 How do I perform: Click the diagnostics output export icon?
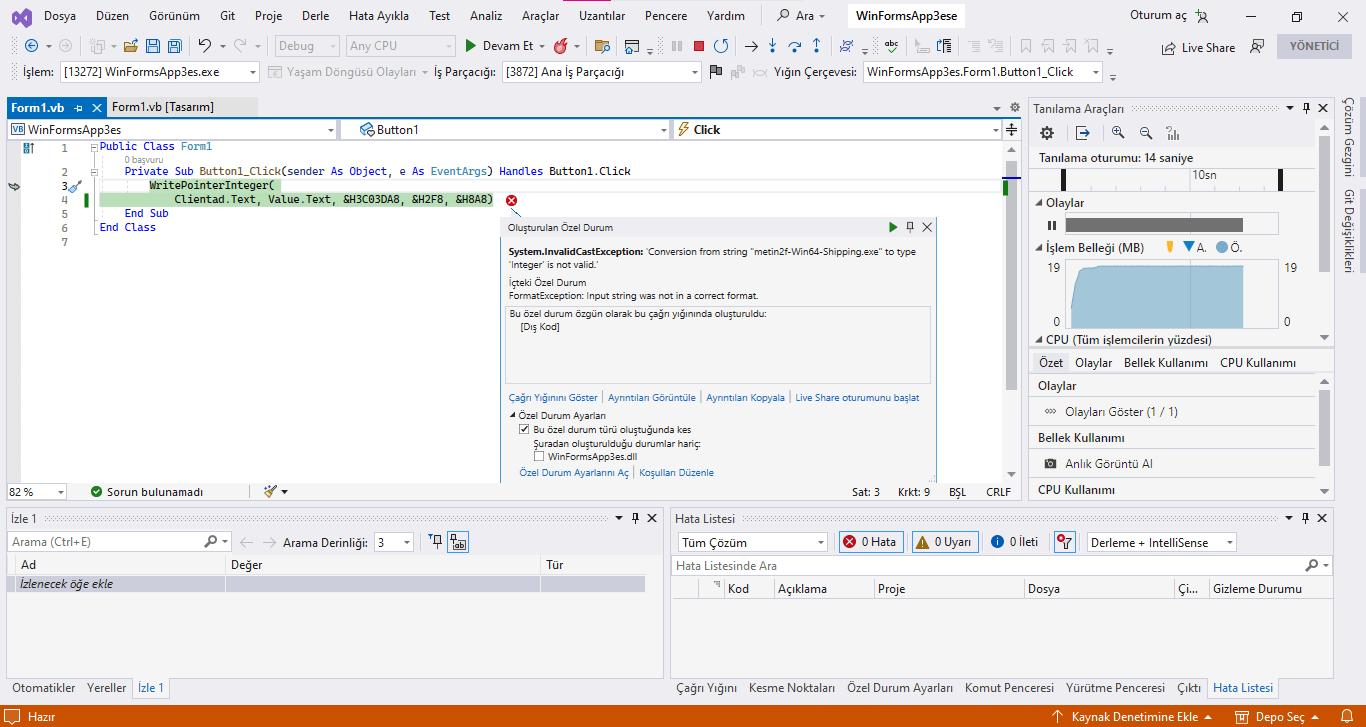[x=1083, y=133]
